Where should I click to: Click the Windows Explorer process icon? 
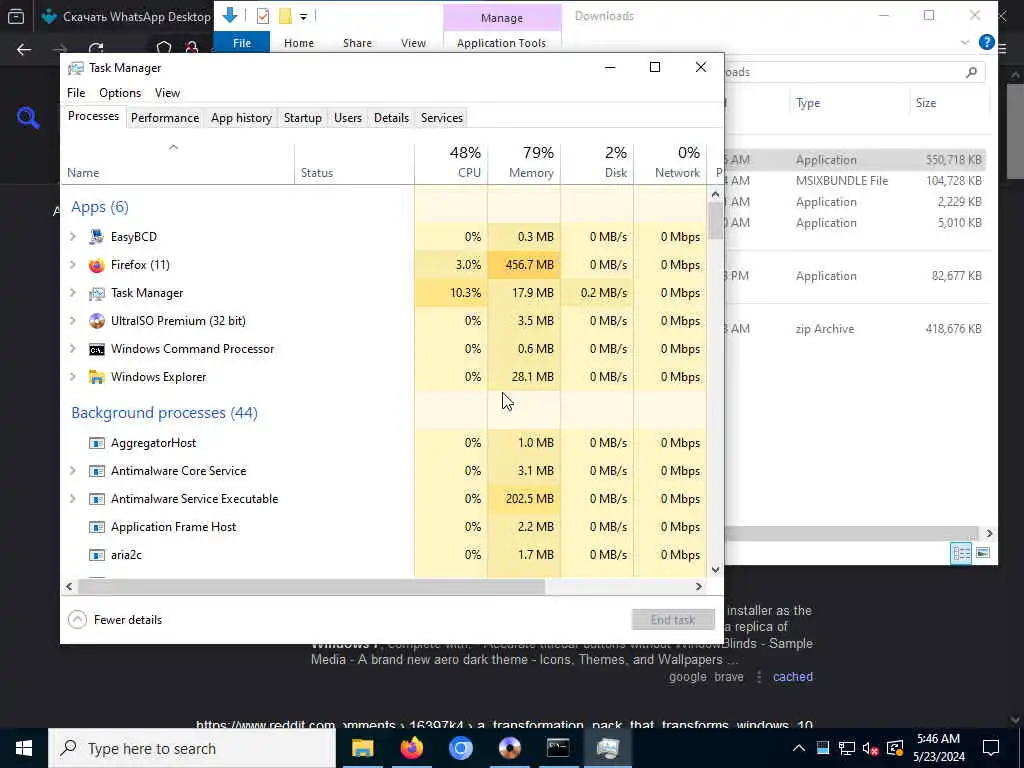tap(97, 377)
